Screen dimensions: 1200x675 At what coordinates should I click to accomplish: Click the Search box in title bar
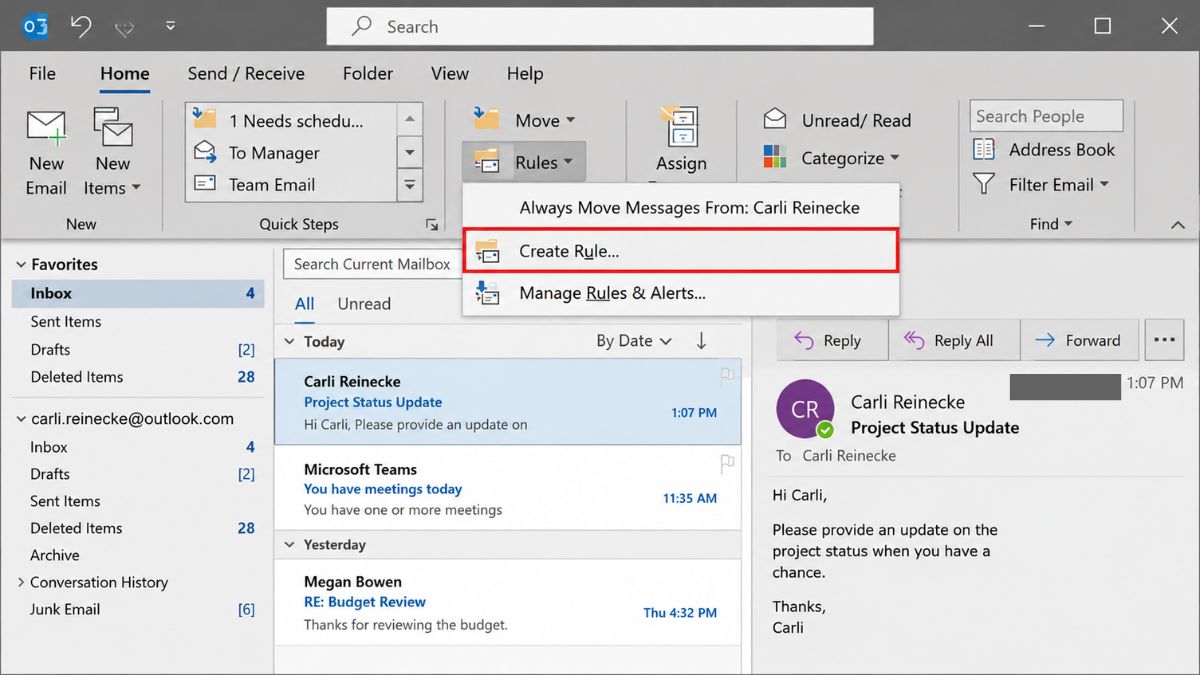[x=600, y=26]
